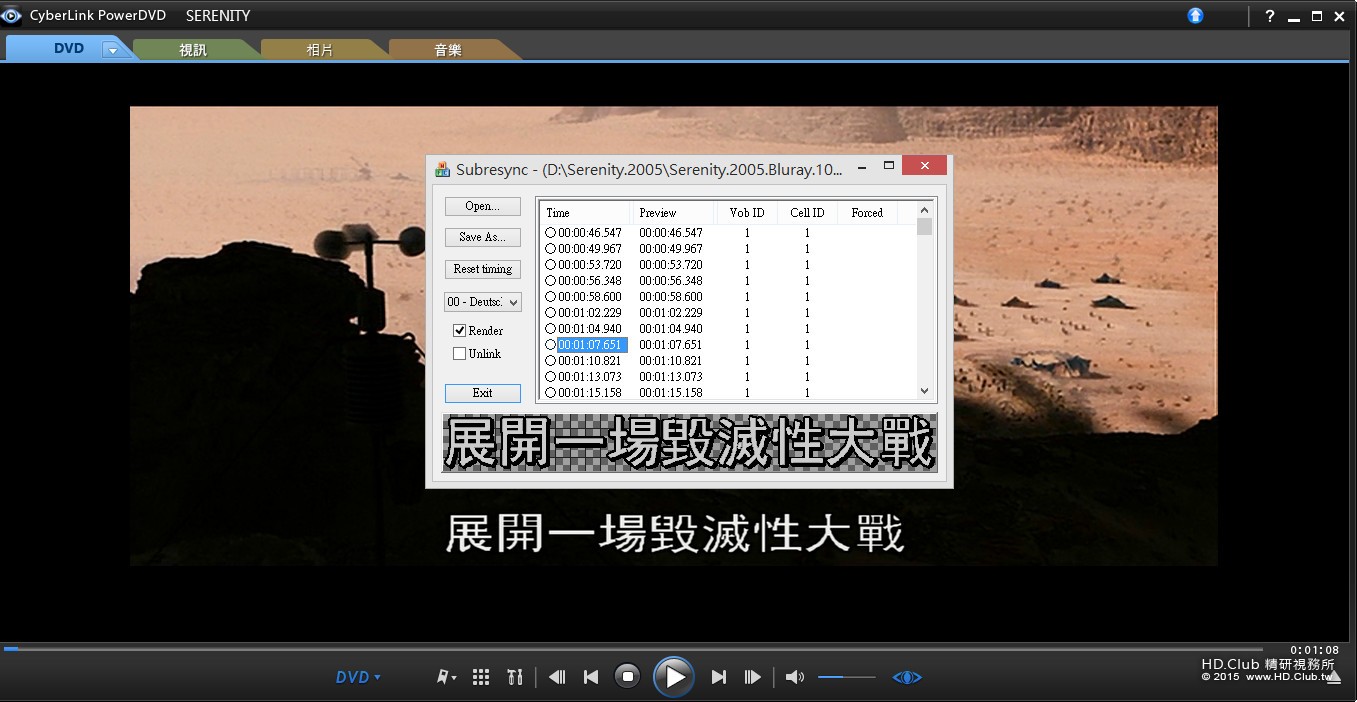Click the Time column header
1357x702 pixels.
click(x=585, y=213)
